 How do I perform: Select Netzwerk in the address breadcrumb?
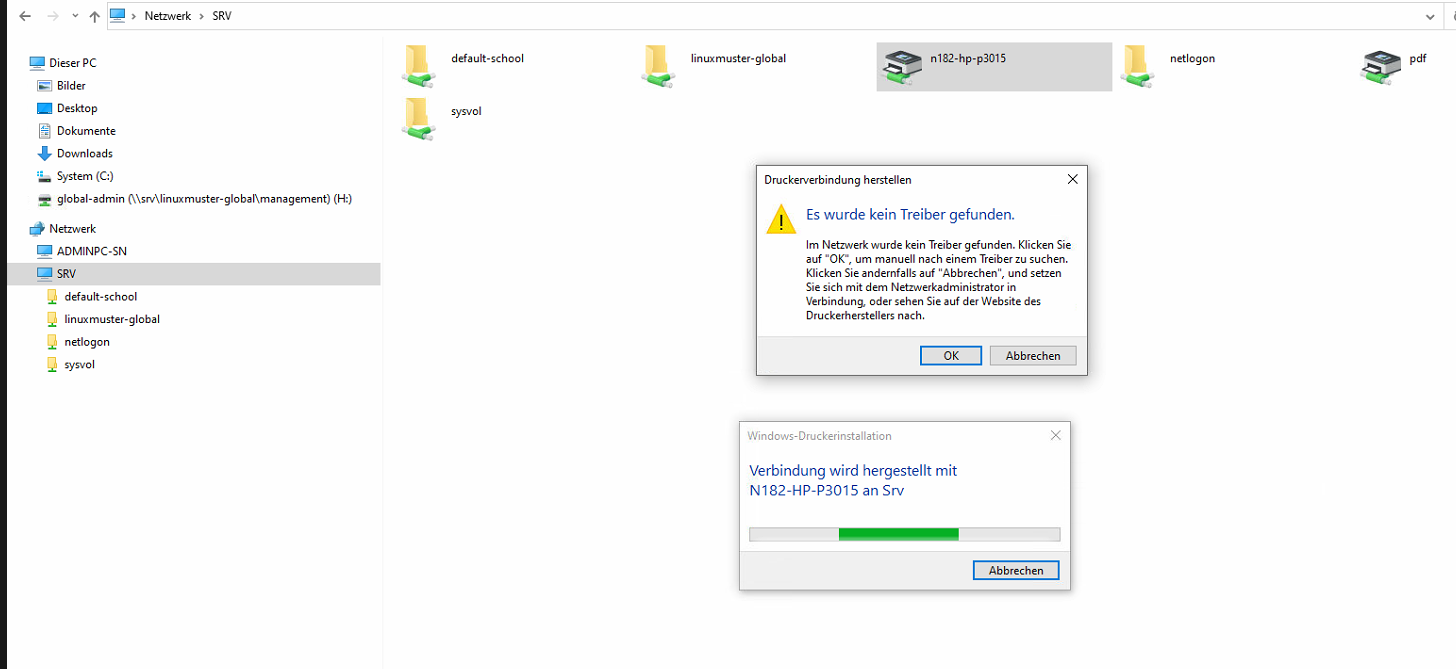pos(168,16)
